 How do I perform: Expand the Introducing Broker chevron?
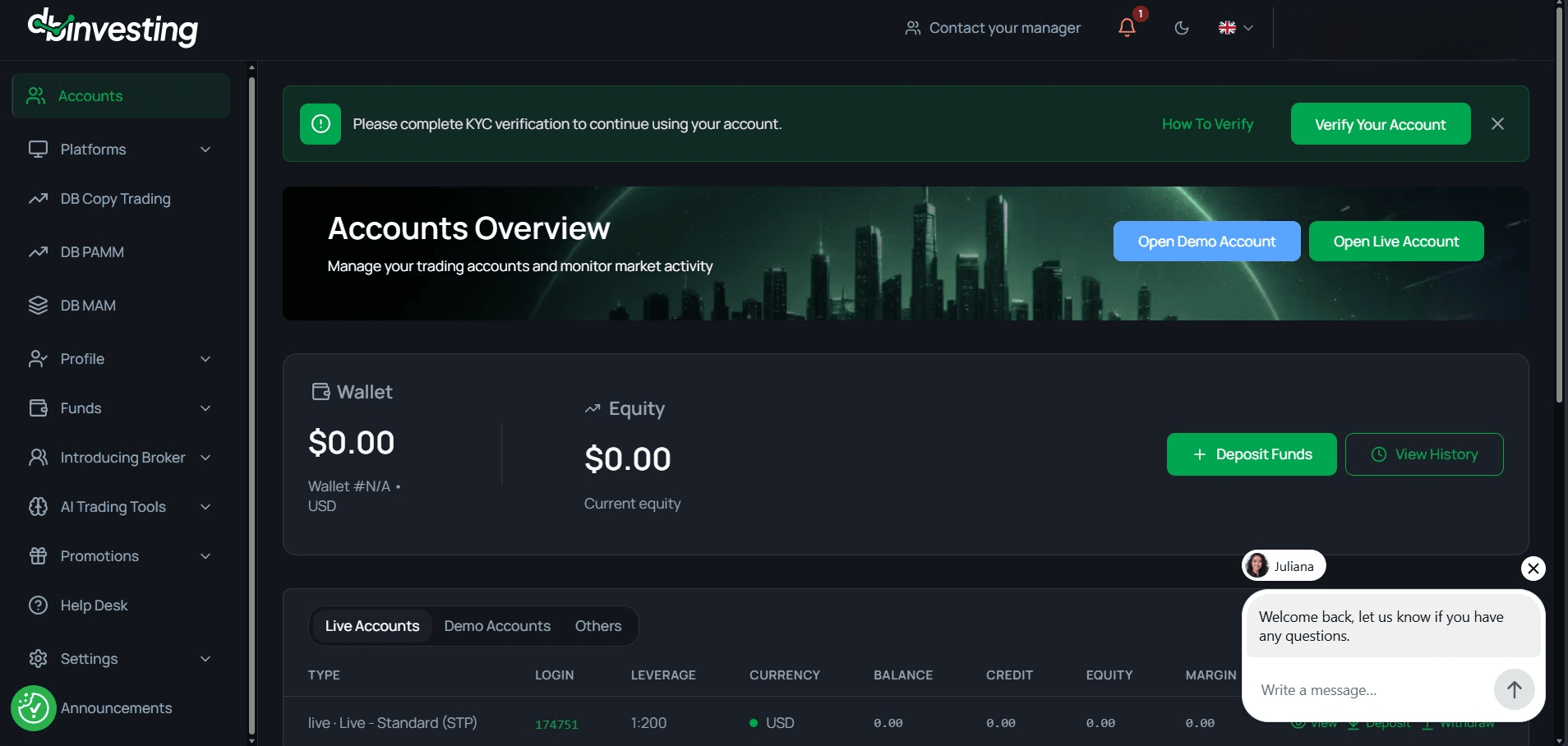click(x=205, y=458)
